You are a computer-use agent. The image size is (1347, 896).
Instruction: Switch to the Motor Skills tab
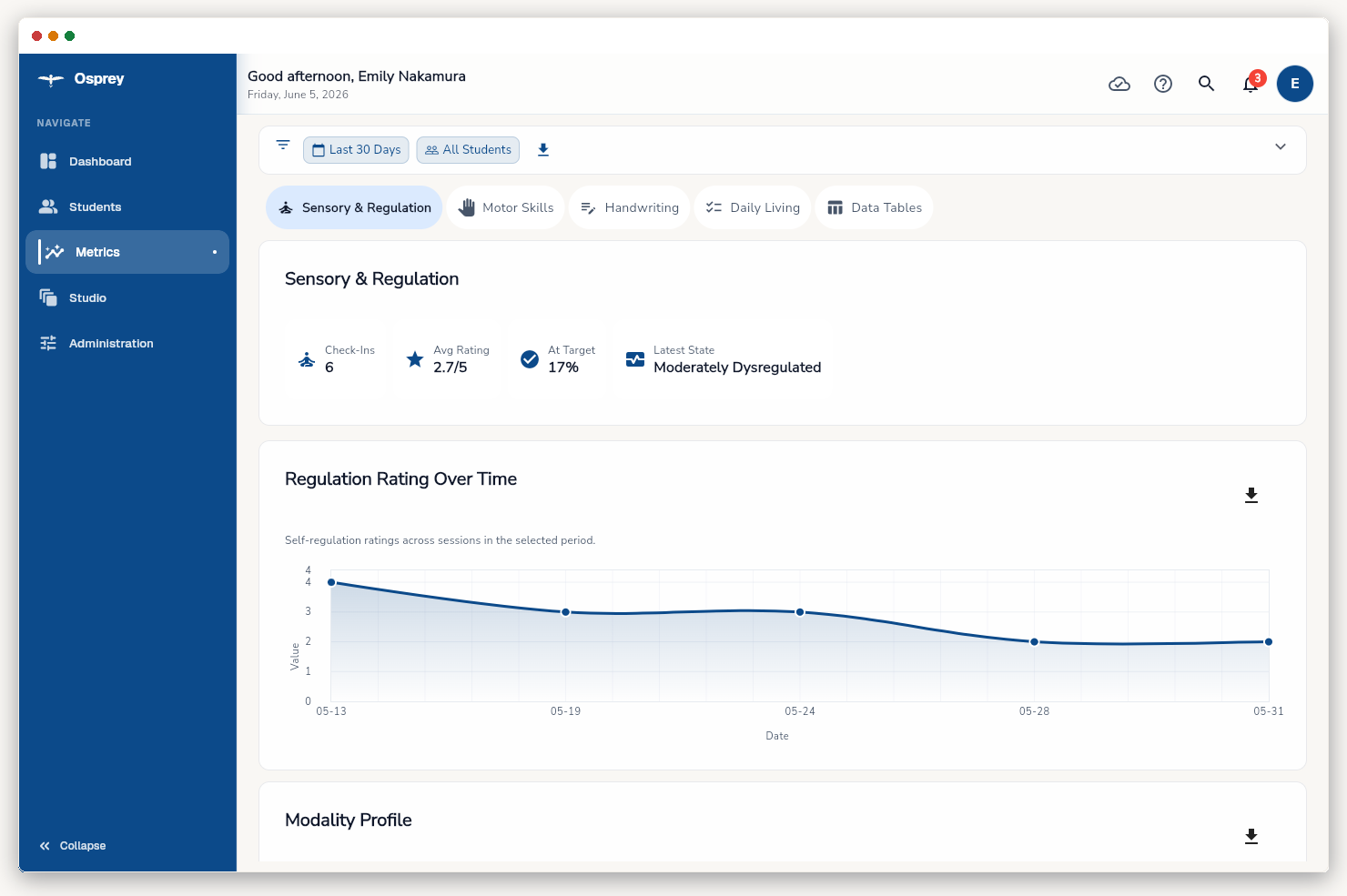coord(506,207)
